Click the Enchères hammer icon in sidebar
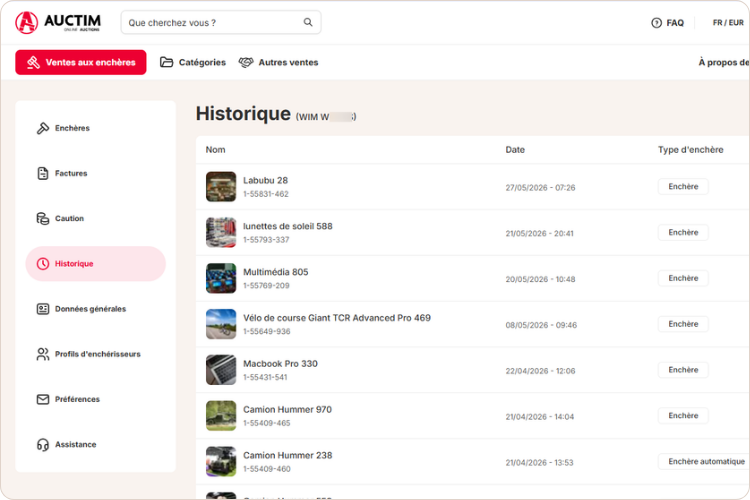Image resolution: width=750 pixels, height=500 pixels. 43,128
